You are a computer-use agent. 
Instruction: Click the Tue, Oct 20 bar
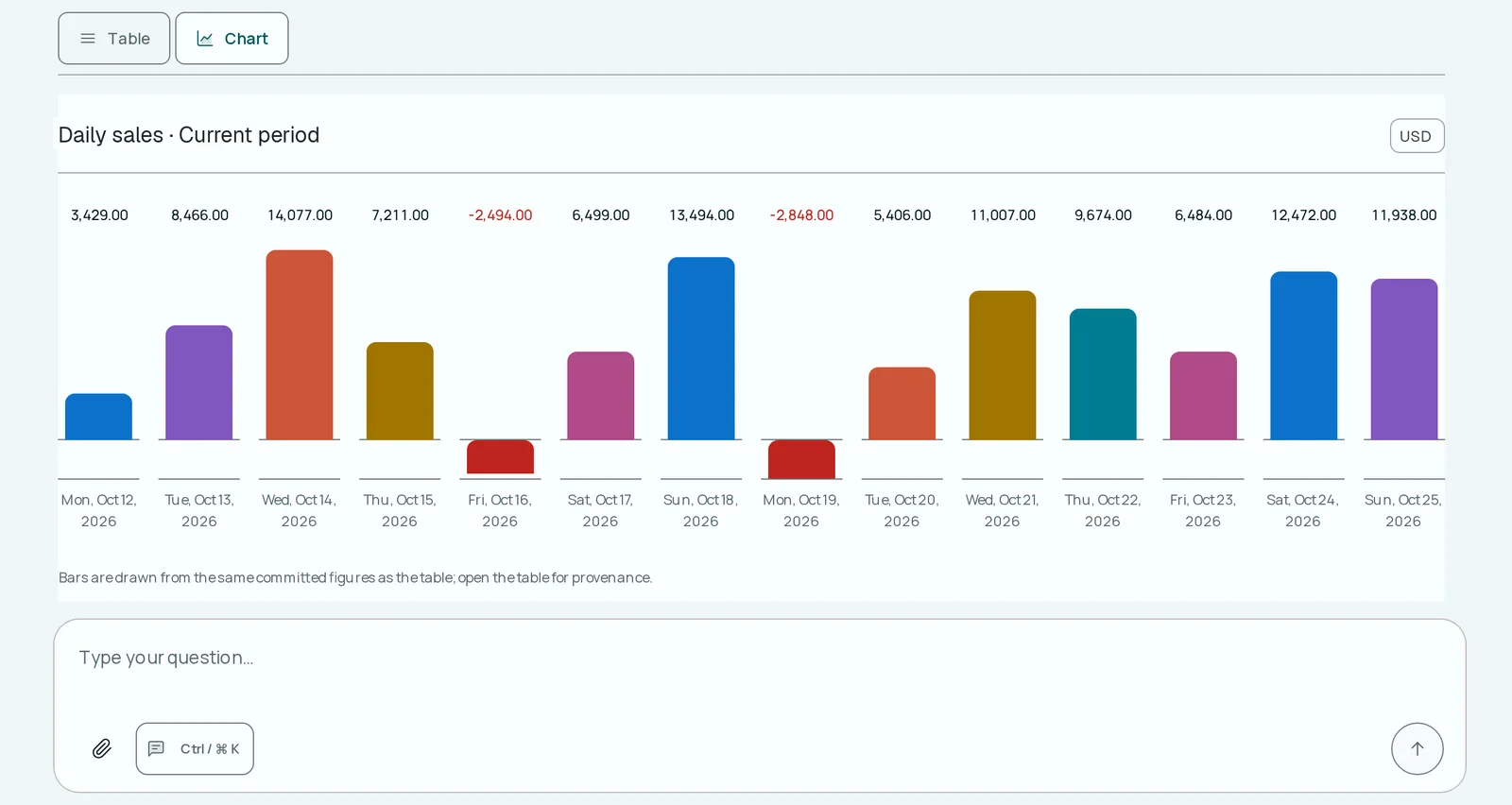coord(902,403)
